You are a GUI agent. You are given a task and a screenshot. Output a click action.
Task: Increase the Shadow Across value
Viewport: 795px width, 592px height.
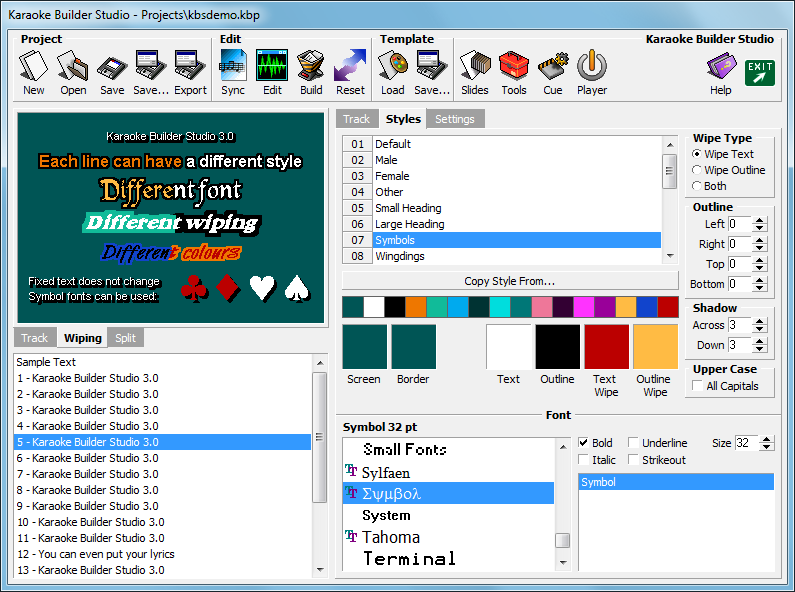click(760, 321)
